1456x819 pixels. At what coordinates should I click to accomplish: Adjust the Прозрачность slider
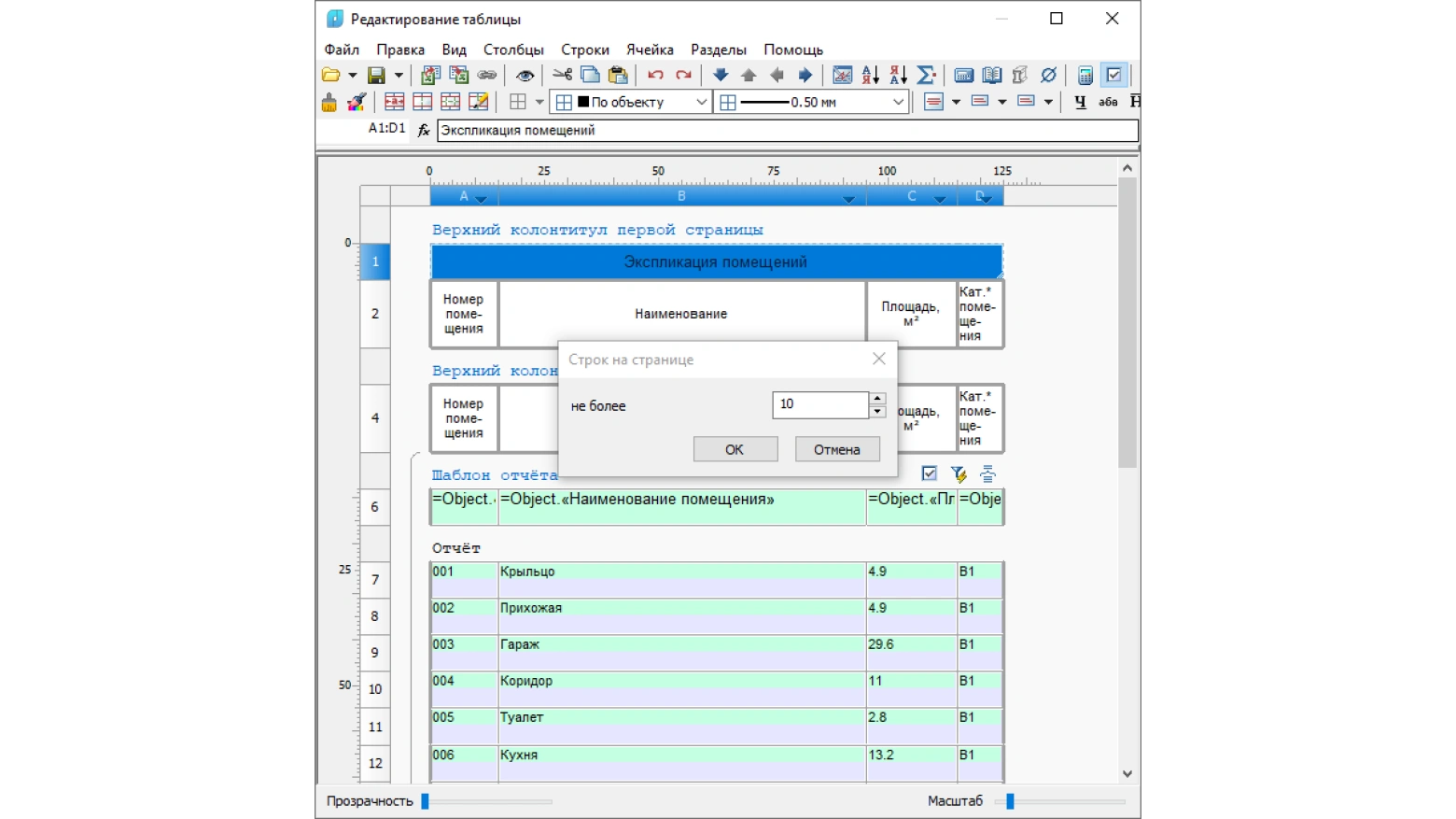point(425,800)
